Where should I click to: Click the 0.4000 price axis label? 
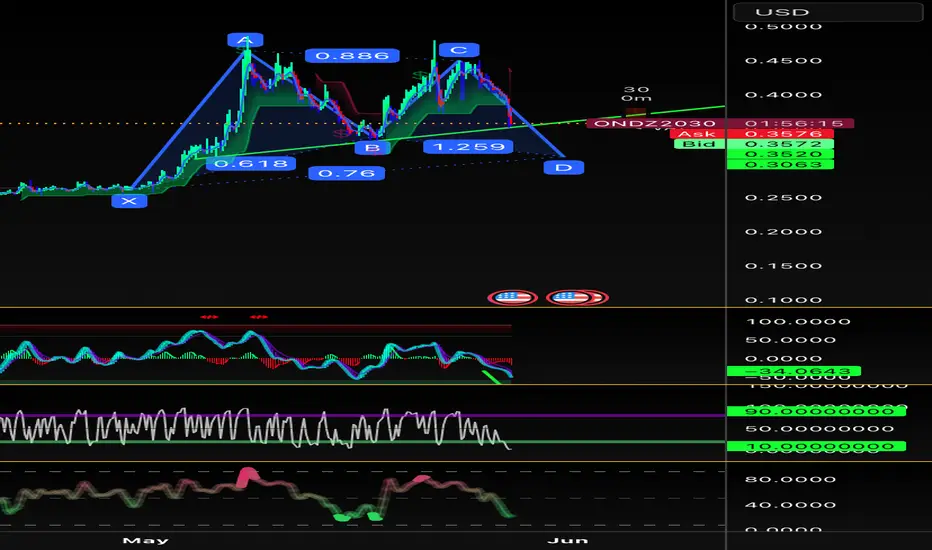click(x=783, y=95)
